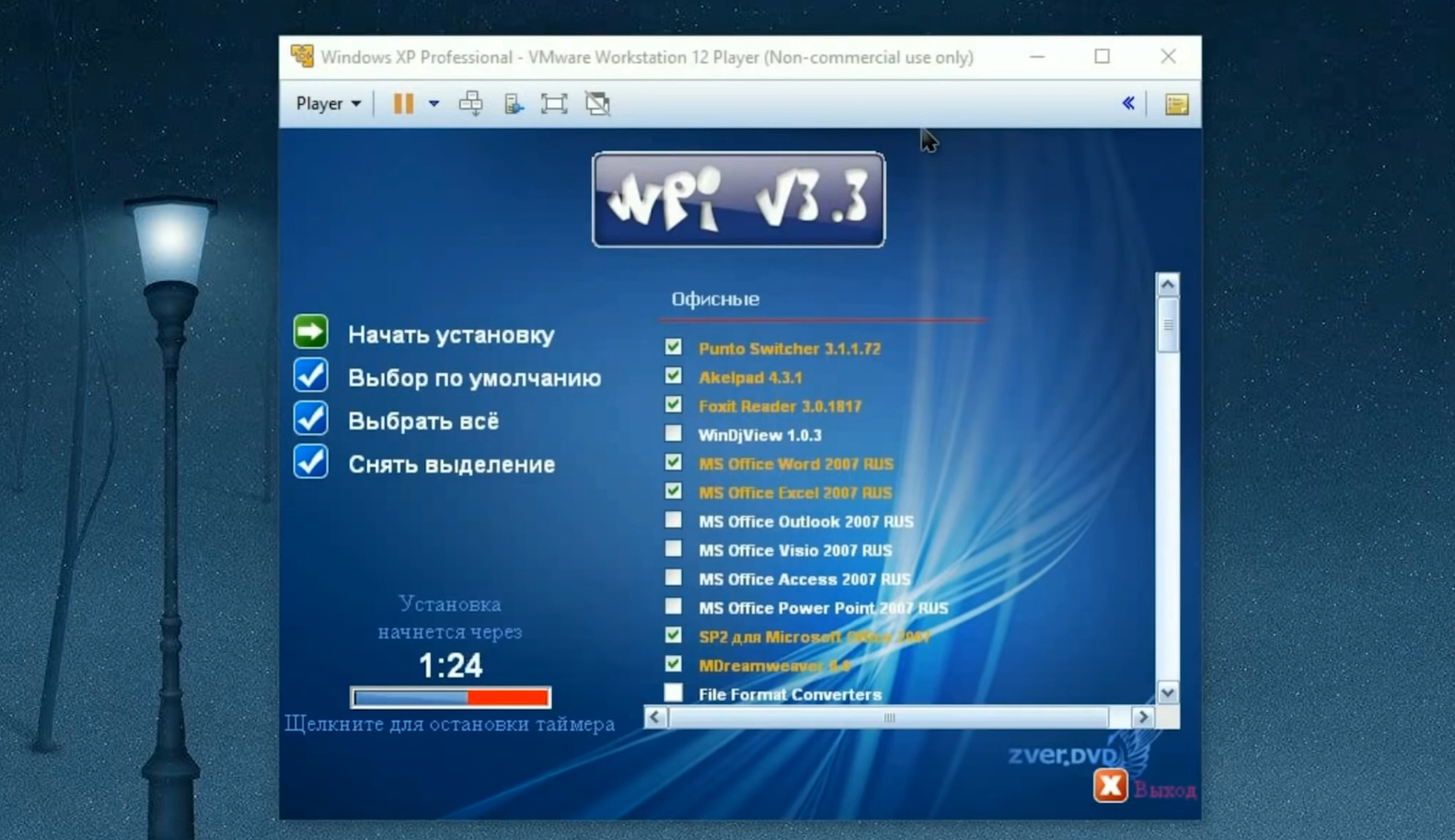Click checkmark icon beside Снять выделение
This screenshot has height=840, width=1455.
(x=311, y=462)
